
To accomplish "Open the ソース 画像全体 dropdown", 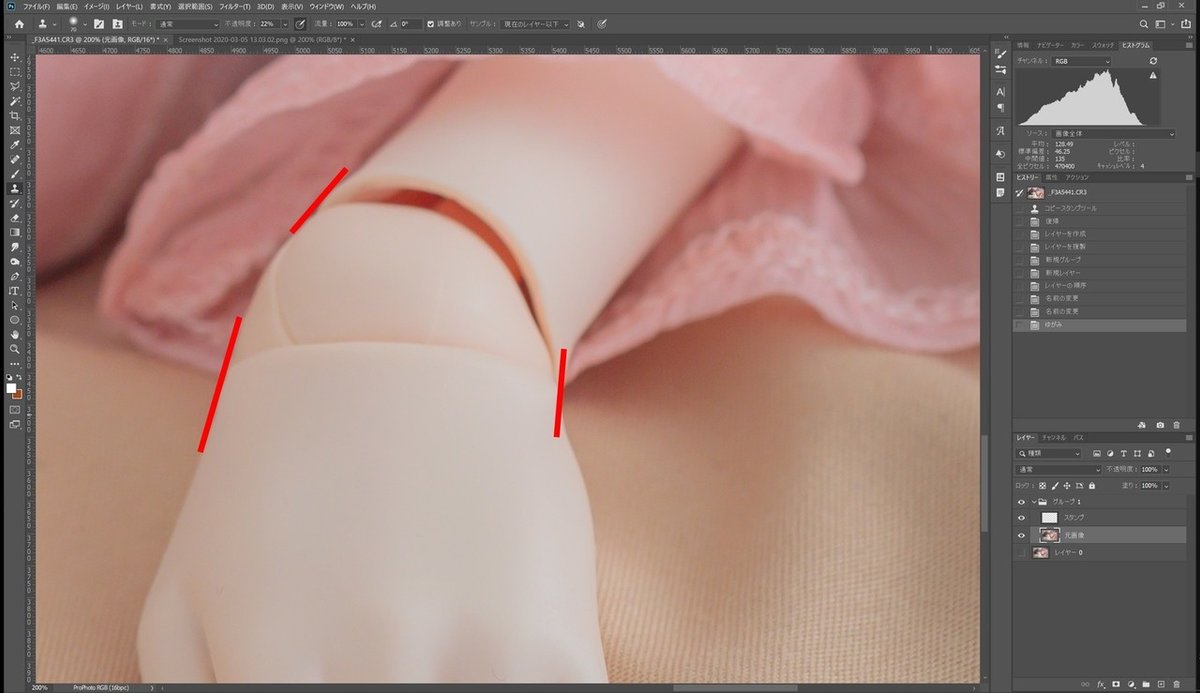I will click(x=1114, y=133).
